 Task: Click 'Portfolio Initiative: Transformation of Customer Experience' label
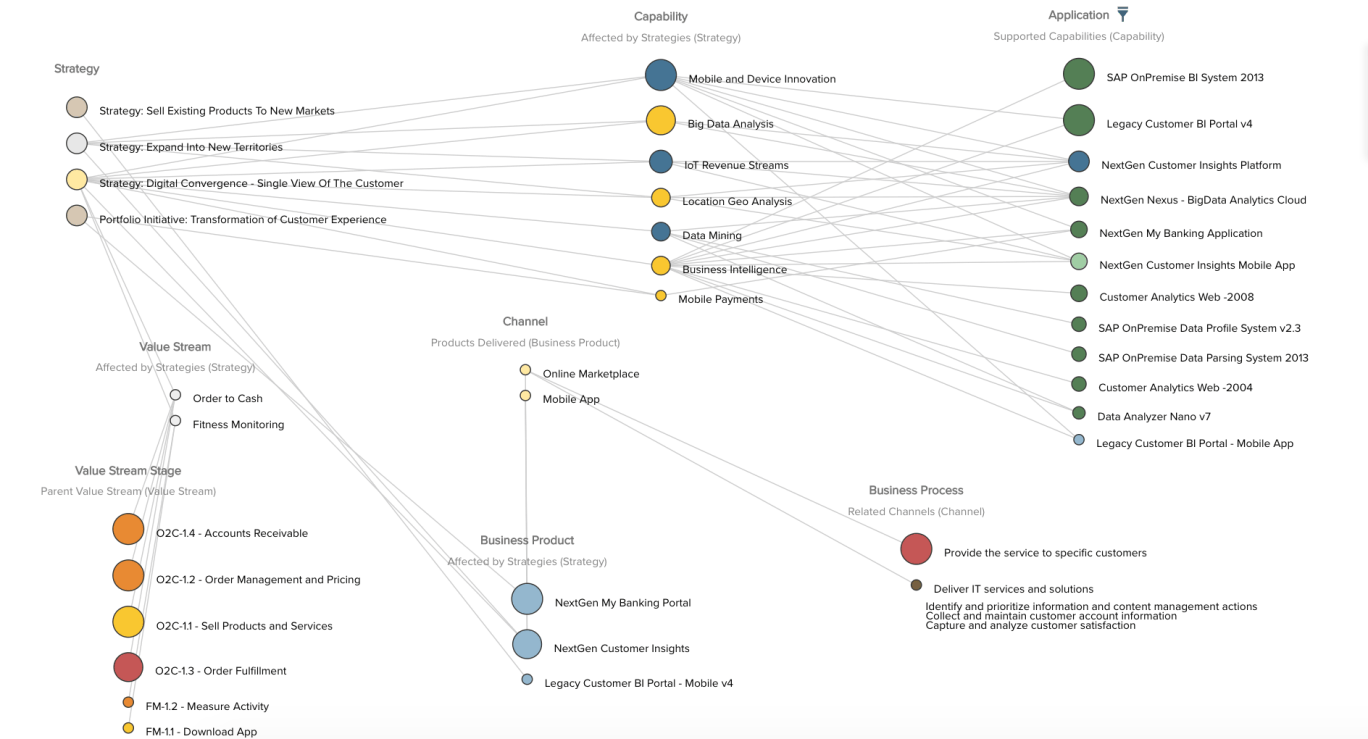click(x=242, y=220)
